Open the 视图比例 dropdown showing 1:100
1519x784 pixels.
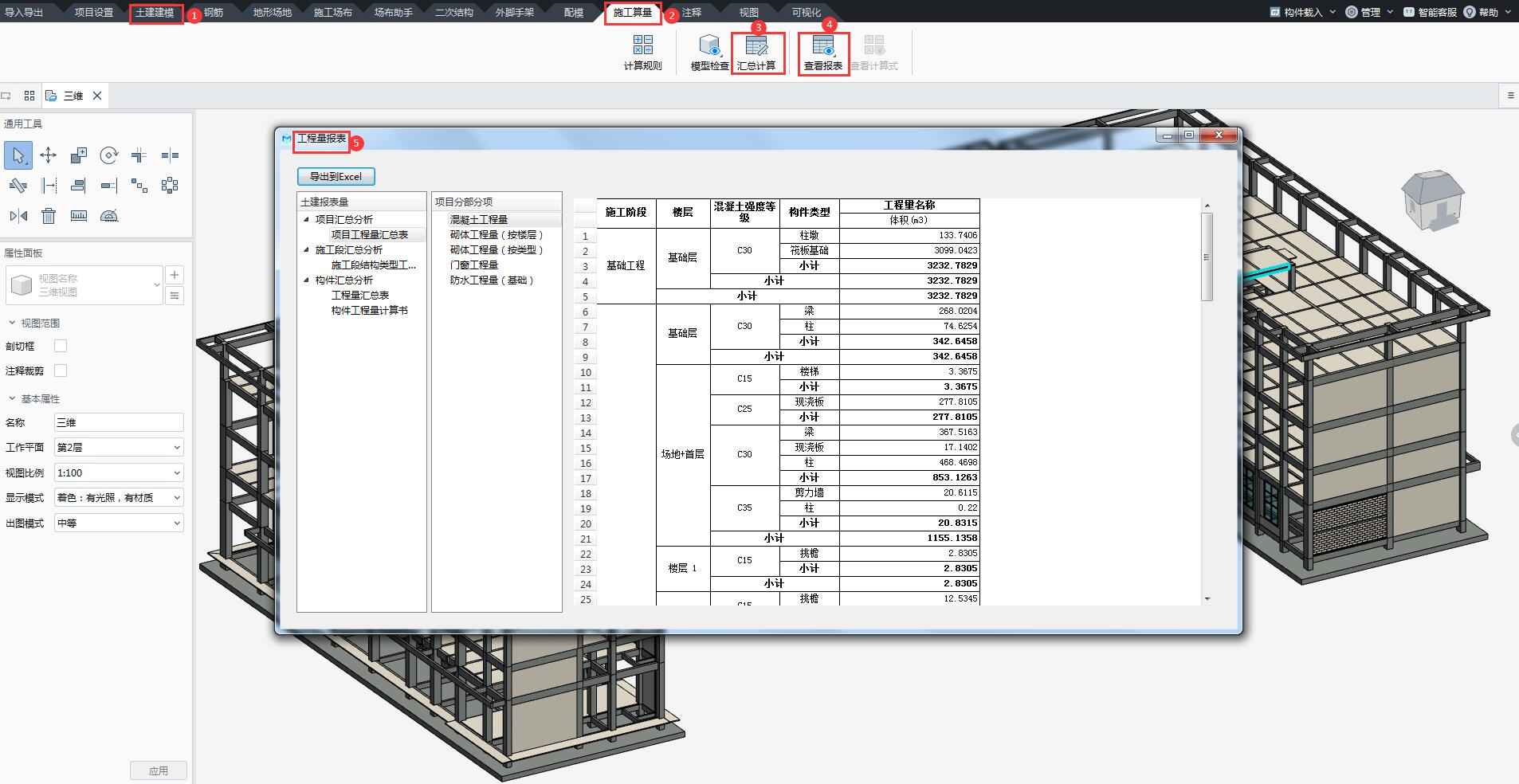118,472
